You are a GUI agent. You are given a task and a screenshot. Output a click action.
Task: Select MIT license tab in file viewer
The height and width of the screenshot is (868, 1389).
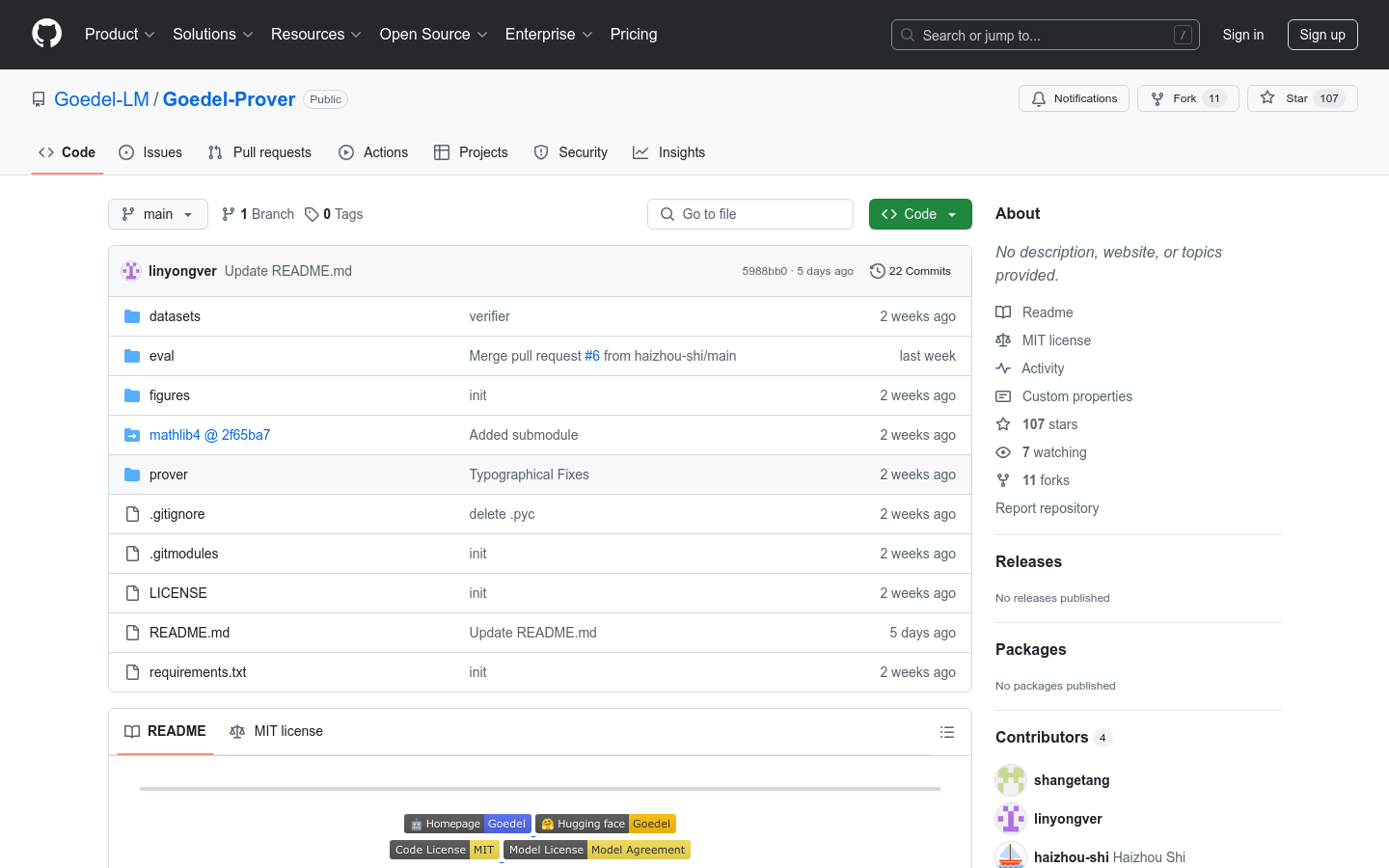tap(276, 731)
